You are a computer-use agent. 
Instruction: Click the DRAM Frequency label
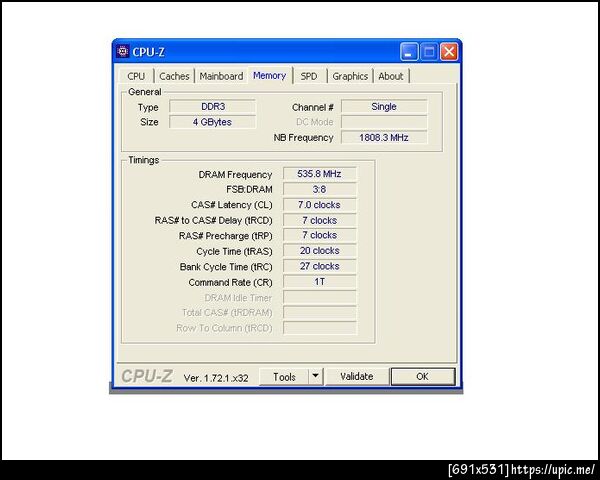pyautogui.click(x=235, y=175)
